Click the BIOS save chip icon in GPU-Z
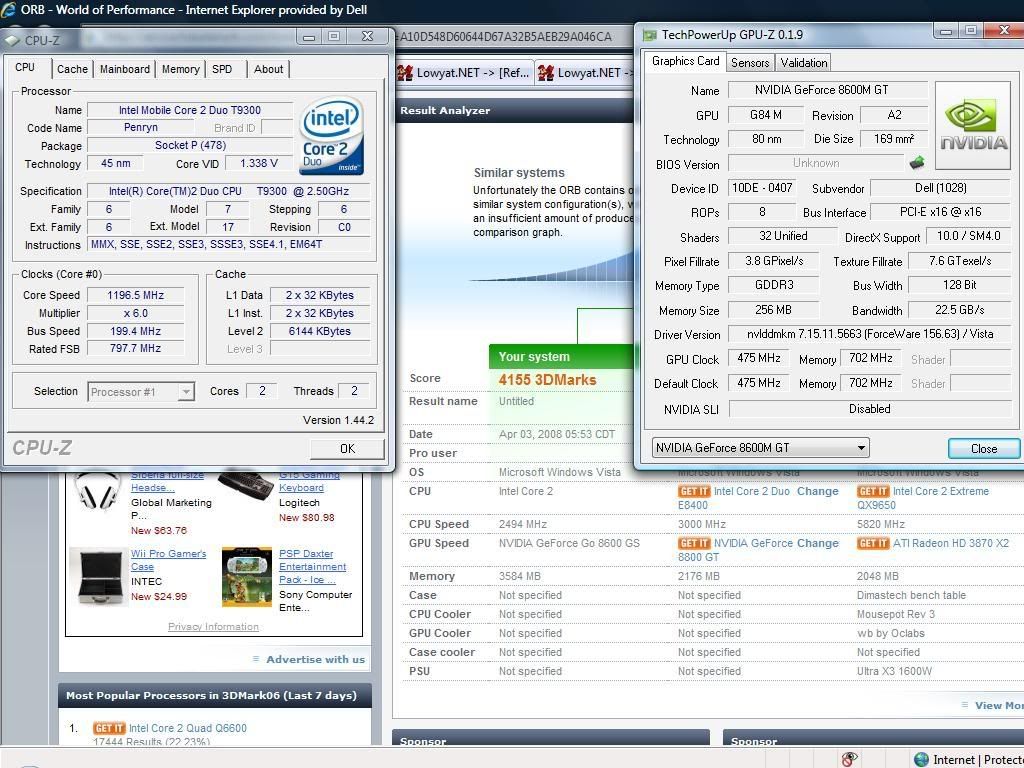The image size is (1024, 768). point(916,163)
